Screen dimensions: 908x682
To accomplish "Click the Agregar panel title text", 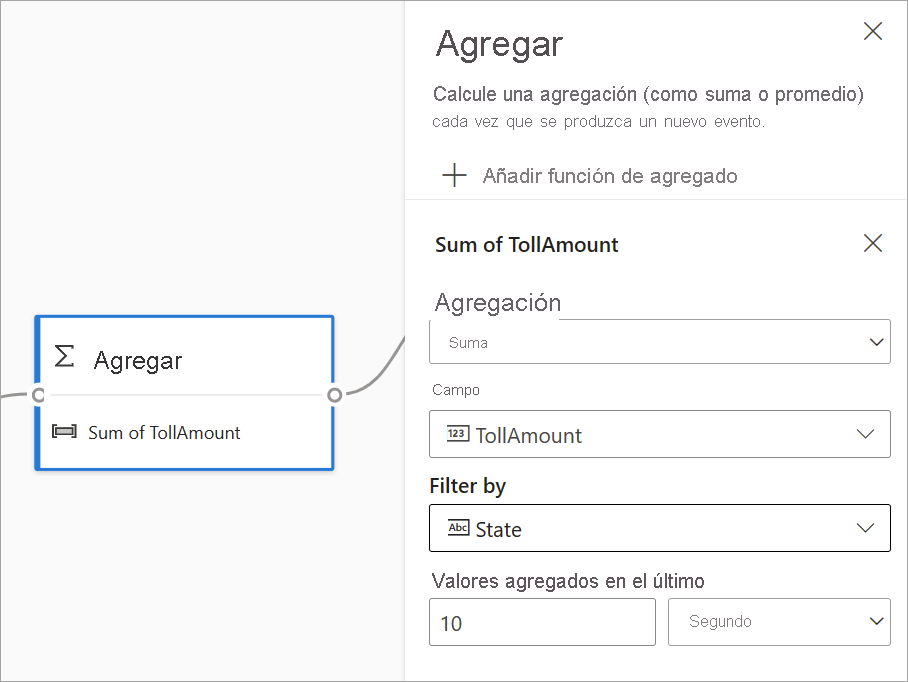I will pos(498,44).
